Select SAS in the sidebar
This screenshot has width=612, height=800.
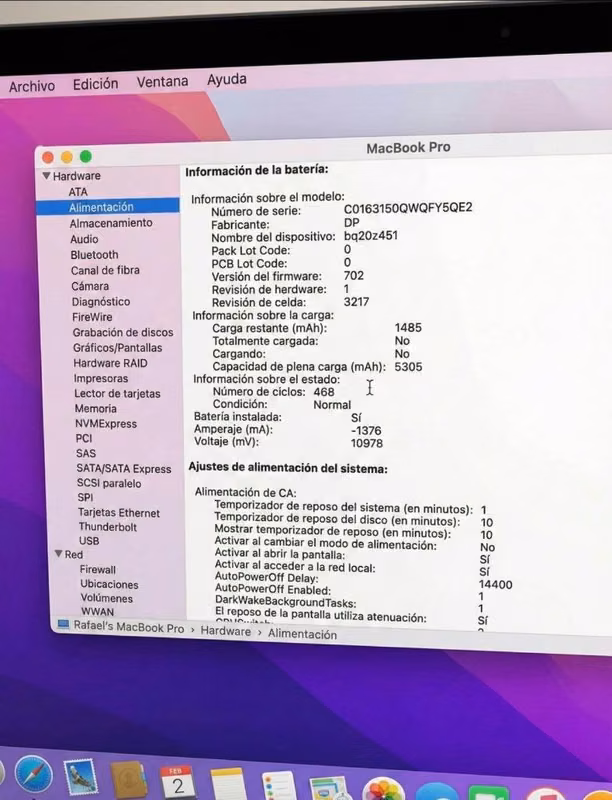86,453
